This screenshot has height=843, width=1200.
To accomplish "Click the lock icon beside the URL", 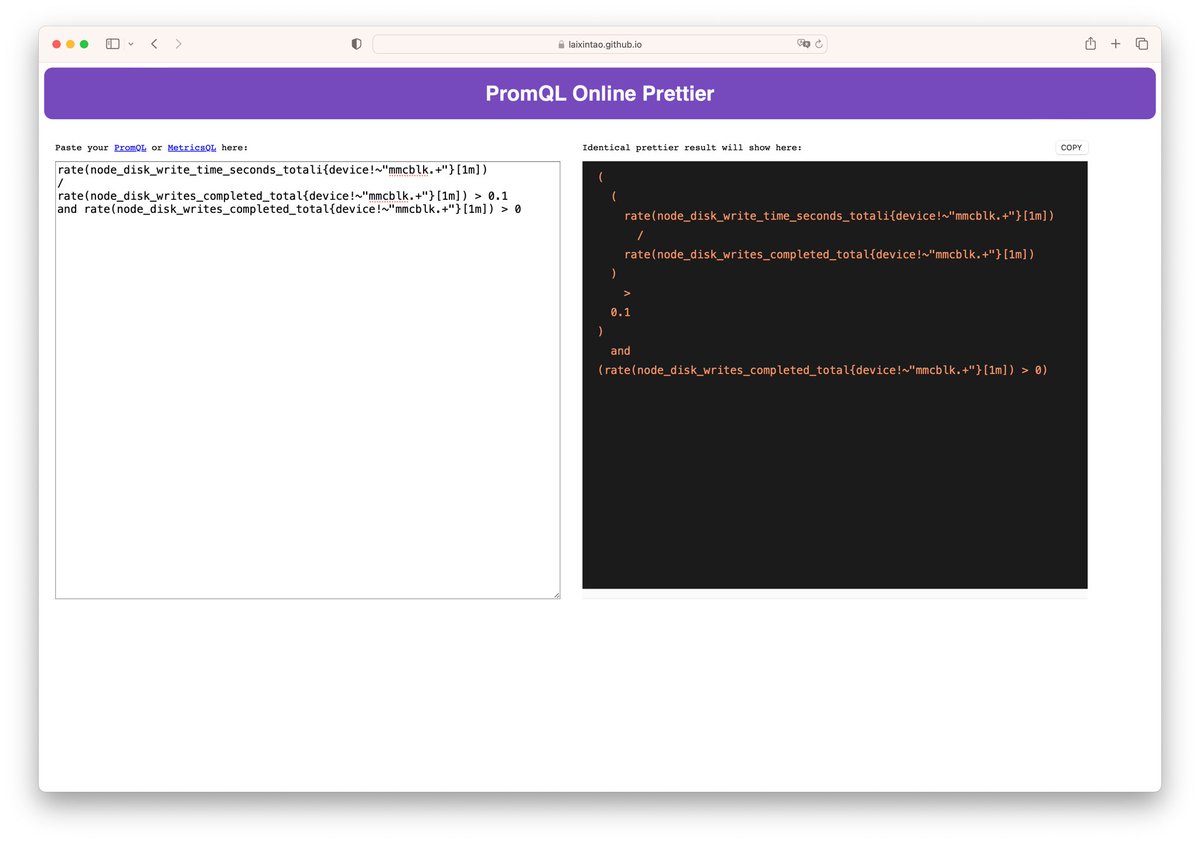I will pos(561,44).
